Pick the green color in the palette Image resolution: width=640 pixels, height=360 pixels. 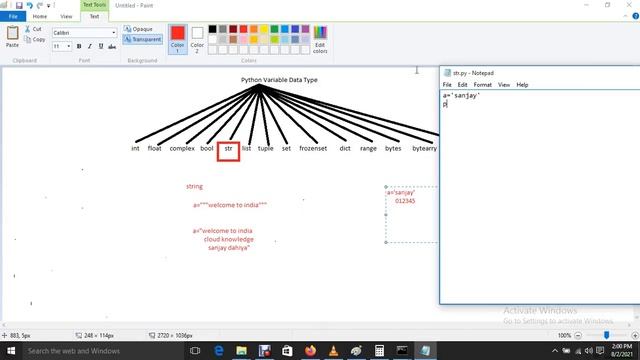(x=274, y=29)
